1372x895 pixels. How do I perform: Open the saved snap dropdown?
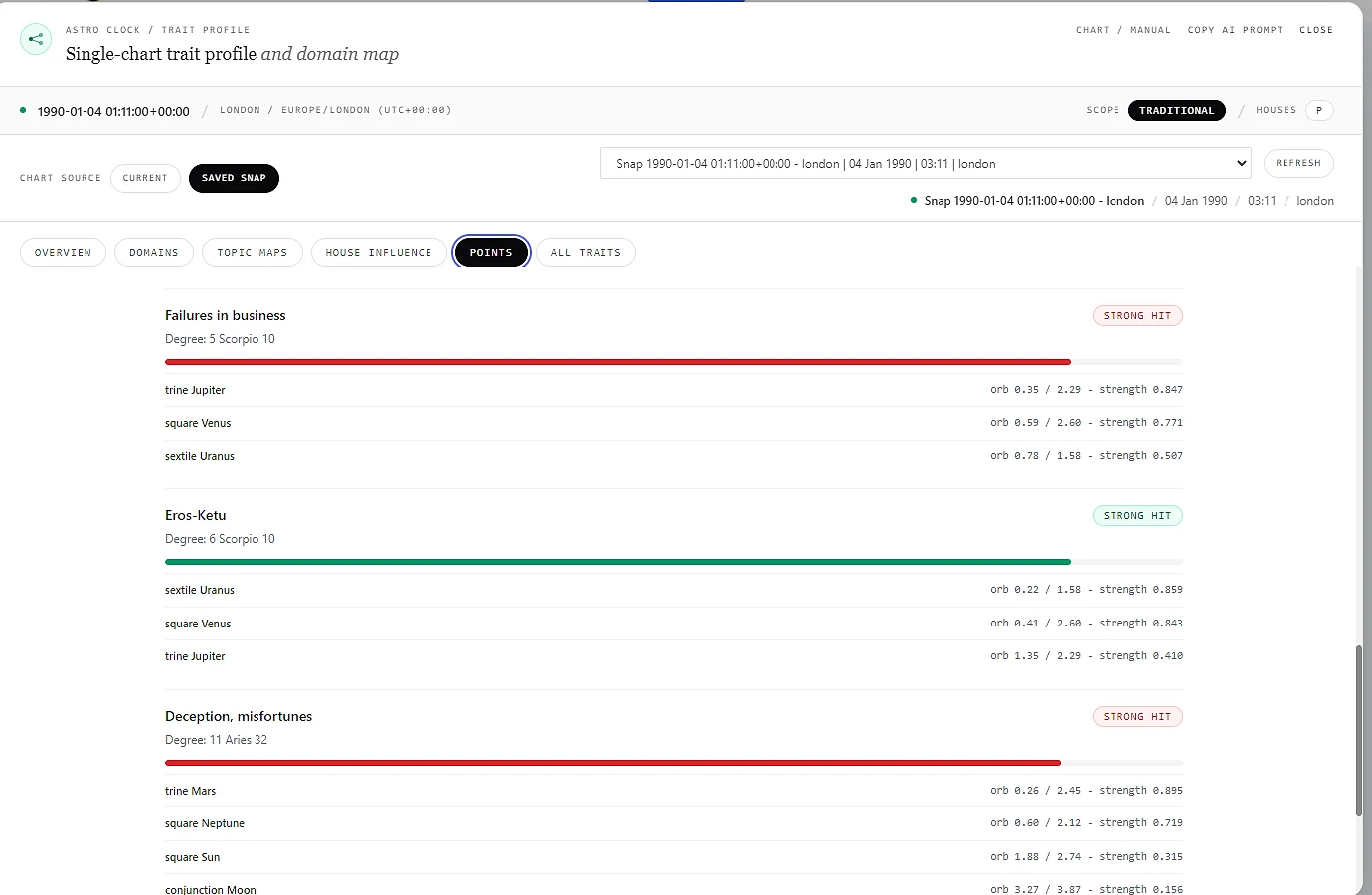coord(926,163)
